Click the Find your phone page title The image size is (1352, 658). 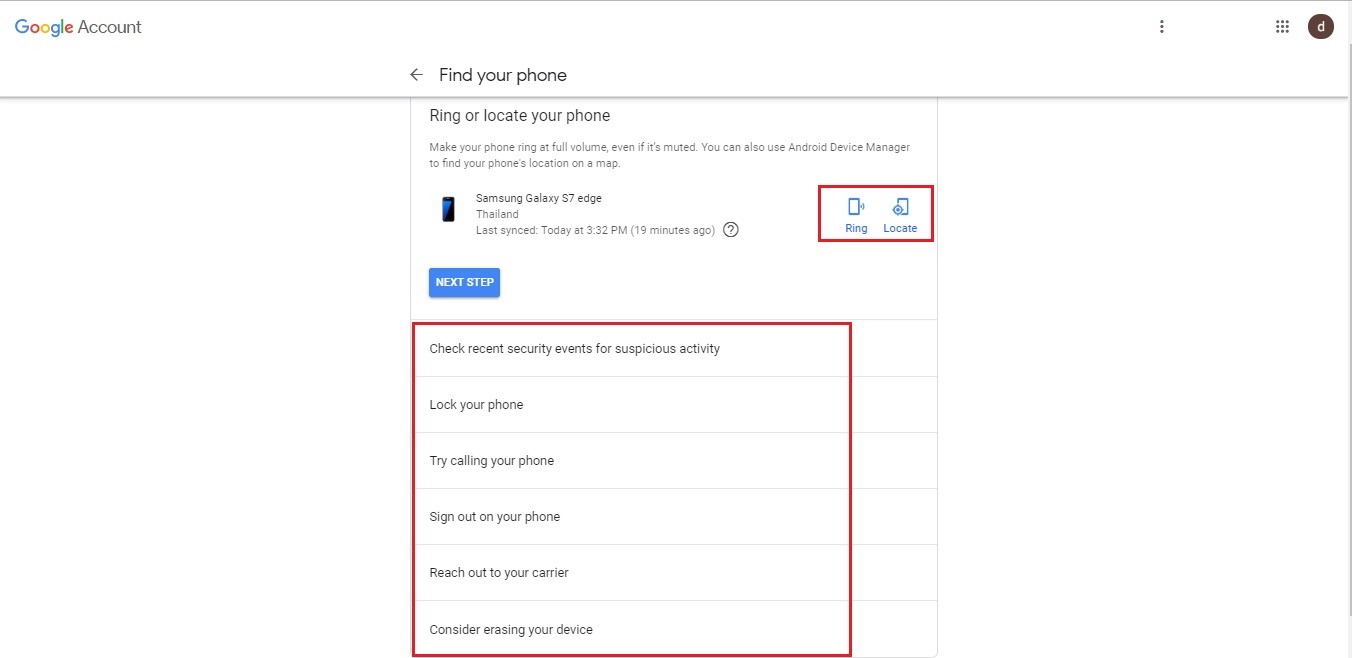pos(502,75)
